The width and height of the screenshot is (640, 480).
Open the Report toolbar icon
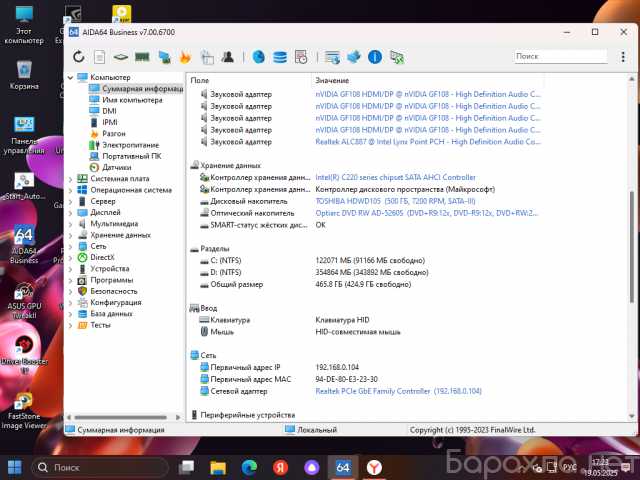point(99,57)
